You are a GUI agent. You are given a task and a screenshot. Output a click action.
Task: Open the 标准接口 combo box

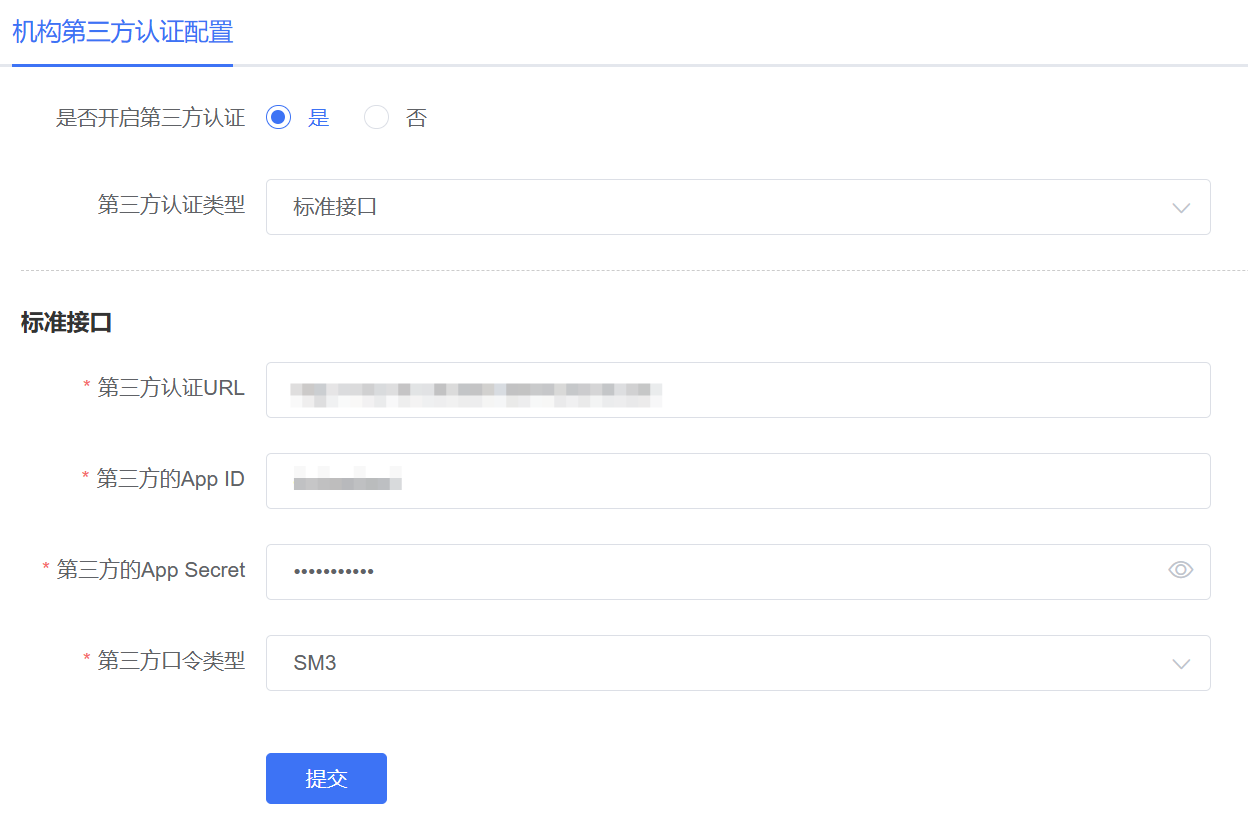click(x=738, y=207)
